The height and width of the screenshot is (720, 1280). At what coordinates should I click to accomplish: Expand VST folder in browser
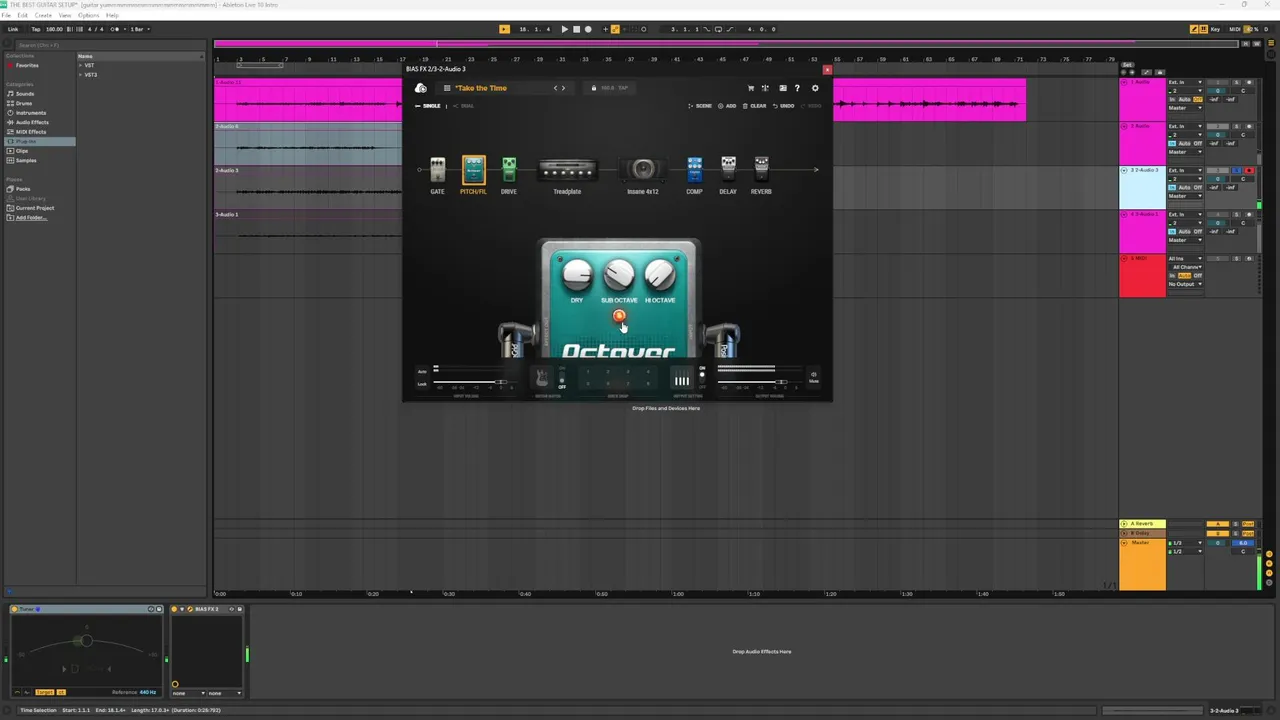pos(81,65)
